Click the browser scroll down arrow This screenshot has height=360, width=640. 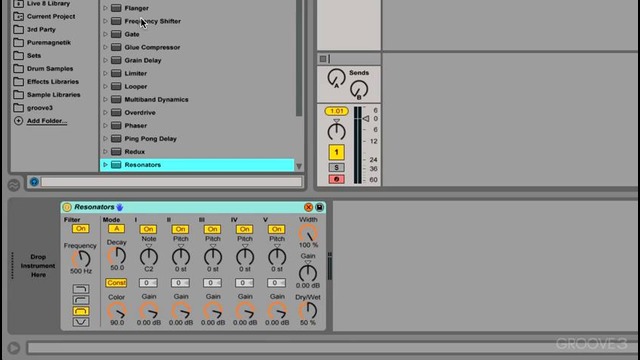coord(299,166)
